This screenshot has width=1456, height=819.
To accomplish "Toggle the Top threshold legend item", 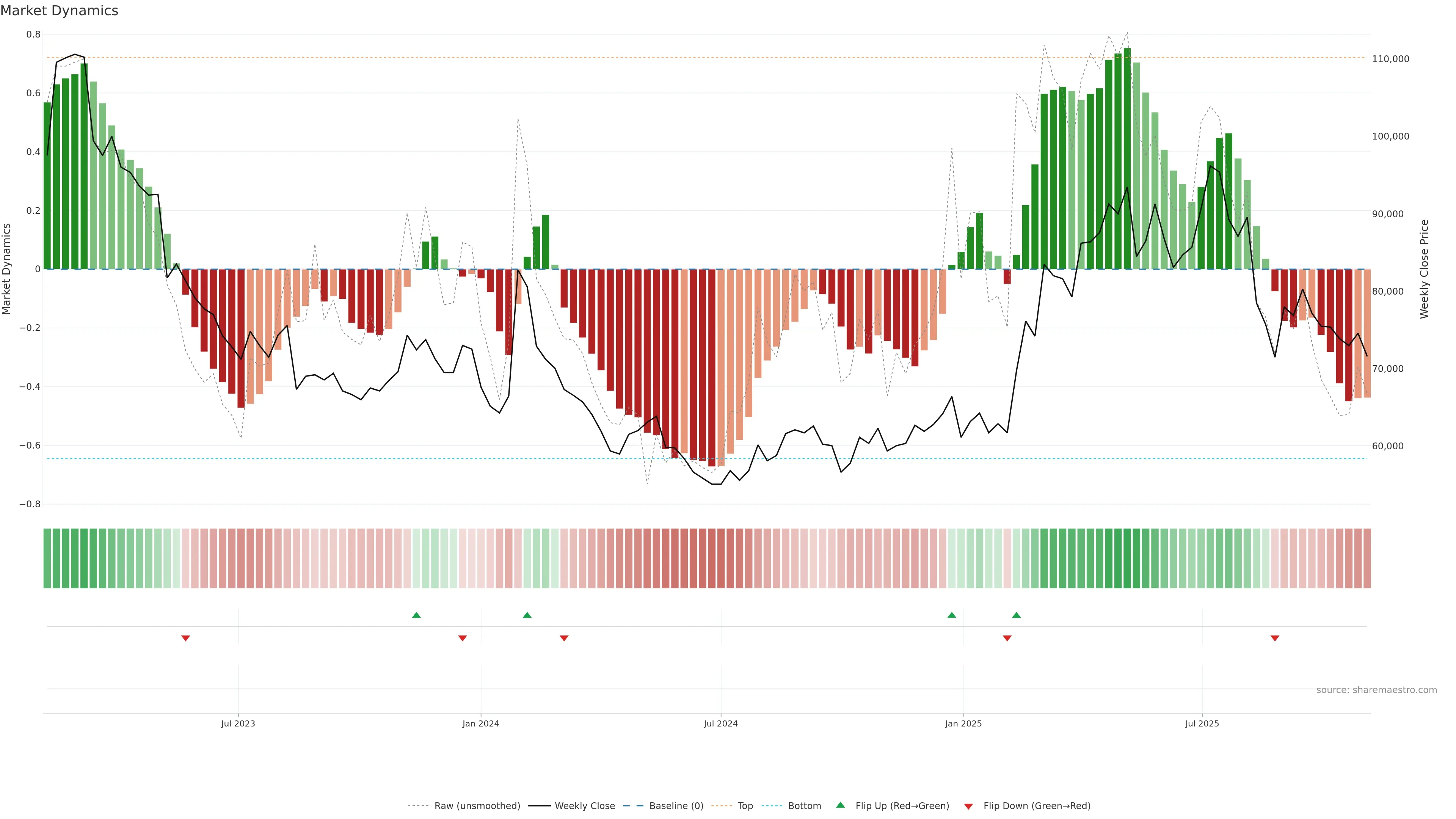I will tap(745, 806).
